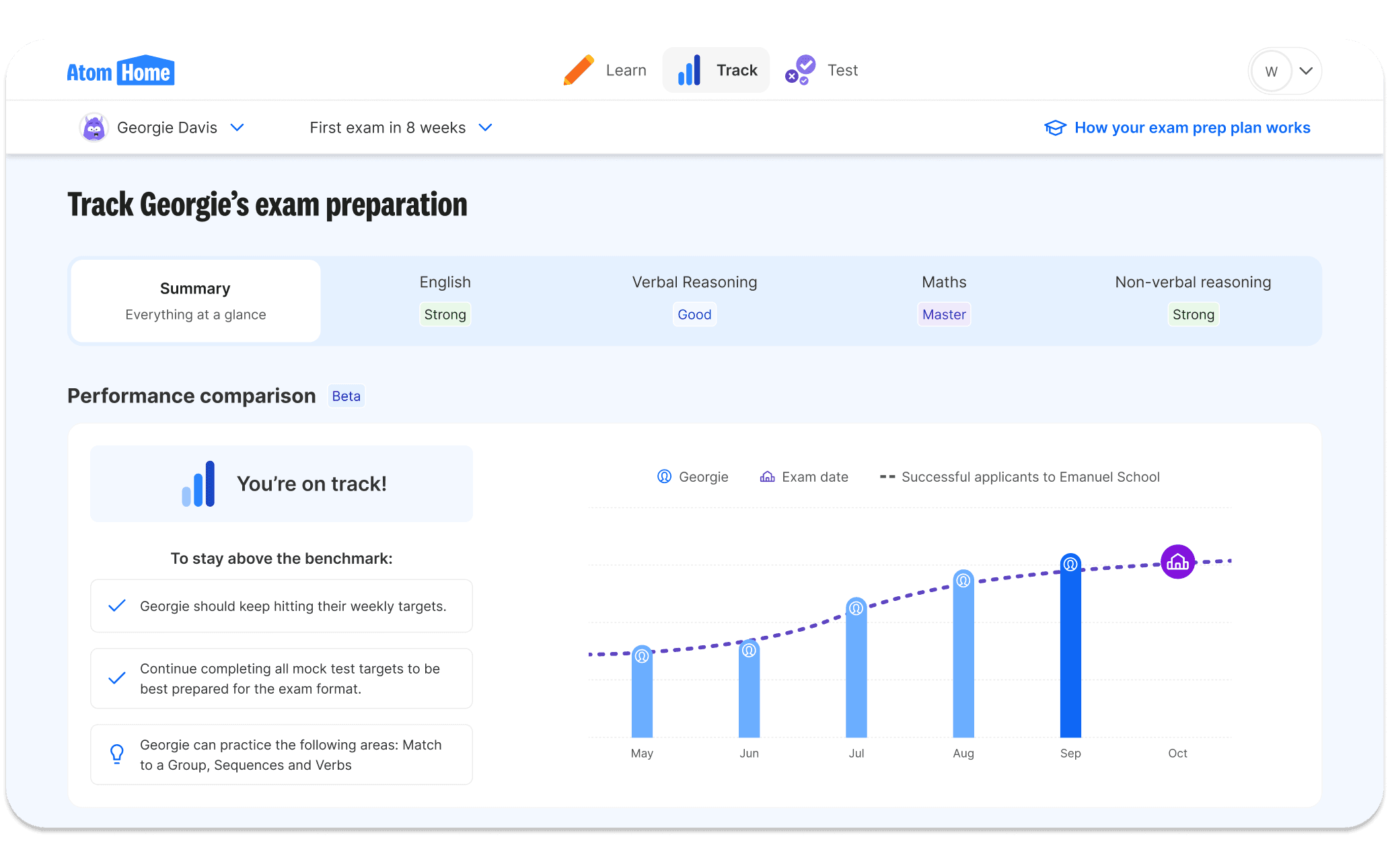Toggle Exam date legend entry

[805, 477]
